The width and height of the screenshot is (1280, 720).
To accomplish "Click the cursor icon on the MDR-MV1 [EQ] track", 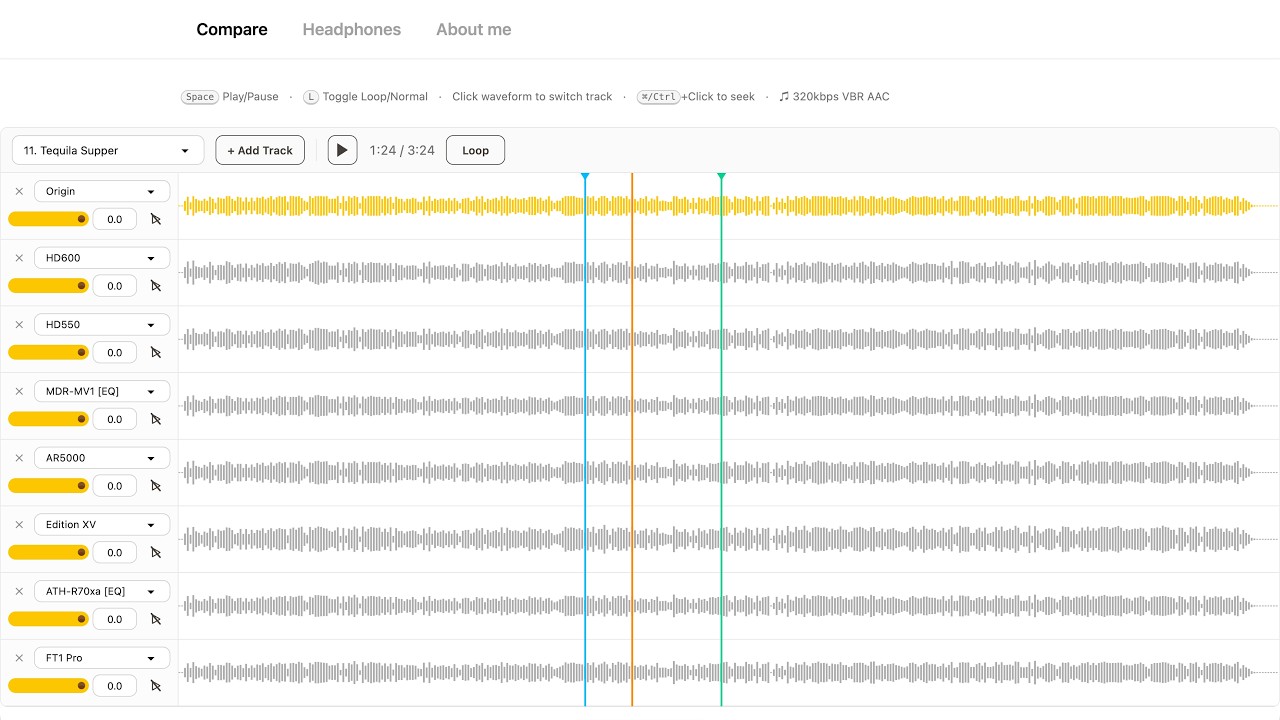I will (x=156, y=419).
